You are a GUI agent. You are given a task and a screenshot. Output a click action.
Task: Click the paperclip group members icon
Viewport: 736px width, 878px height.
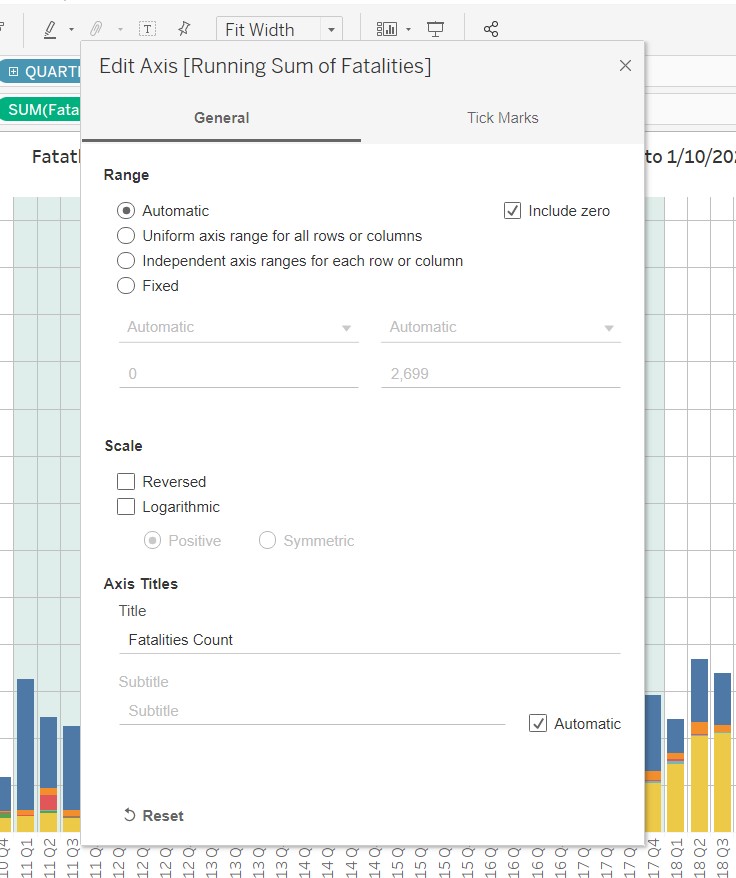[x=97, y=29]
